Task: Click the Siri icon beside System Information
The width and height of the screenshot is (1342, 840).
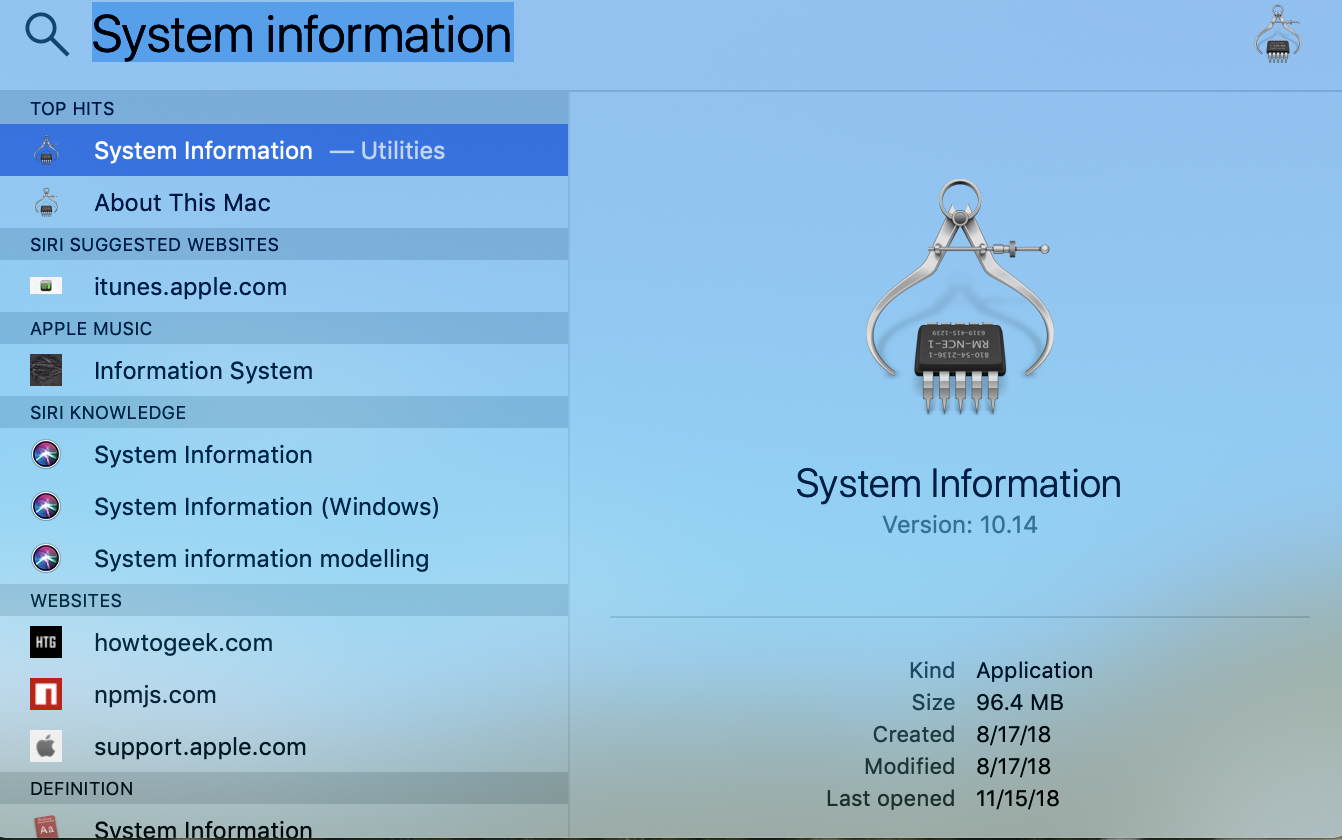Action: pyautogui.click(x=46, y=455)
